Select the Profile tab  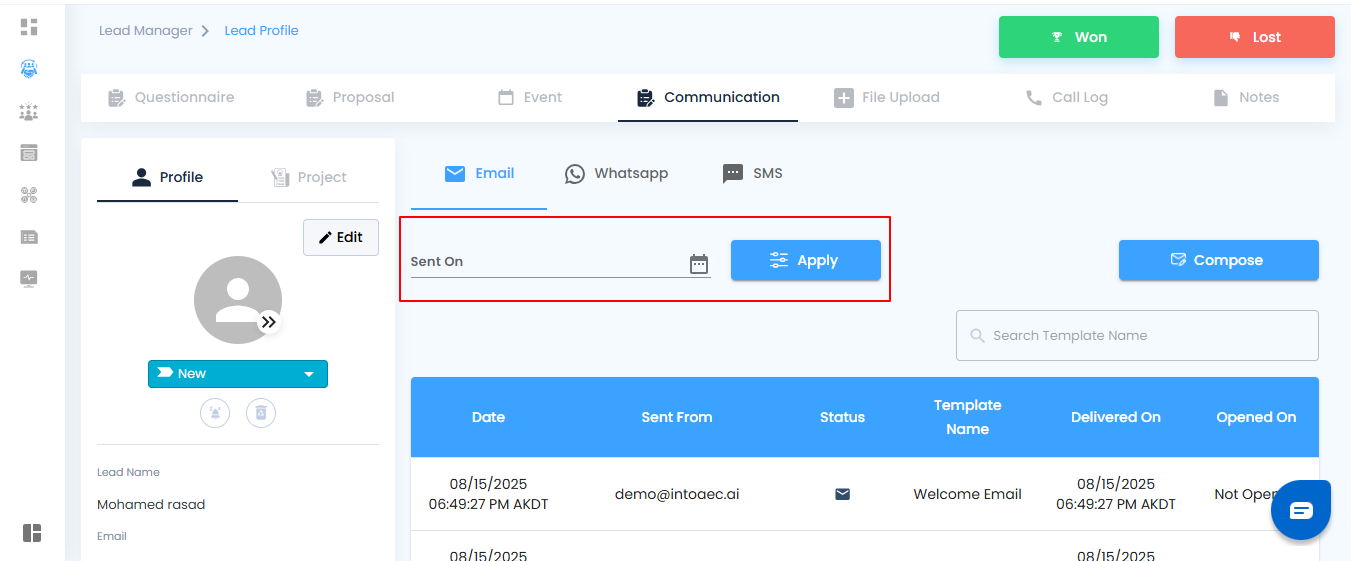pyautogui.click(x=167, y=177)
